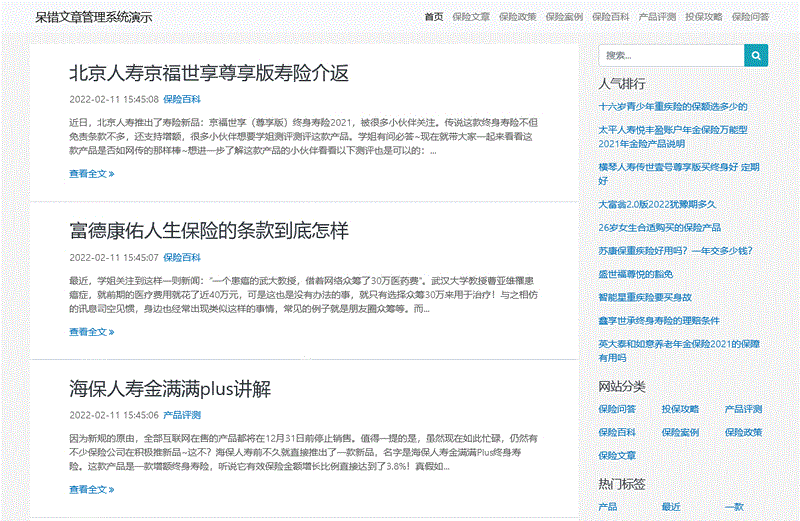The height and width of the screenshot is (521, 800).
Task: Go to 保险文章 in the top menu
Action: pos(471,17)
